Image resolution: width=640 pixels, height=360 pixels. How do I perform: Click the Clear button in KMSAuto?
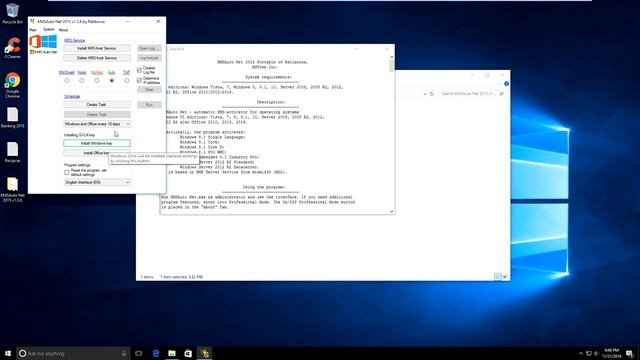pyautogui.click(x=149, y=89)
